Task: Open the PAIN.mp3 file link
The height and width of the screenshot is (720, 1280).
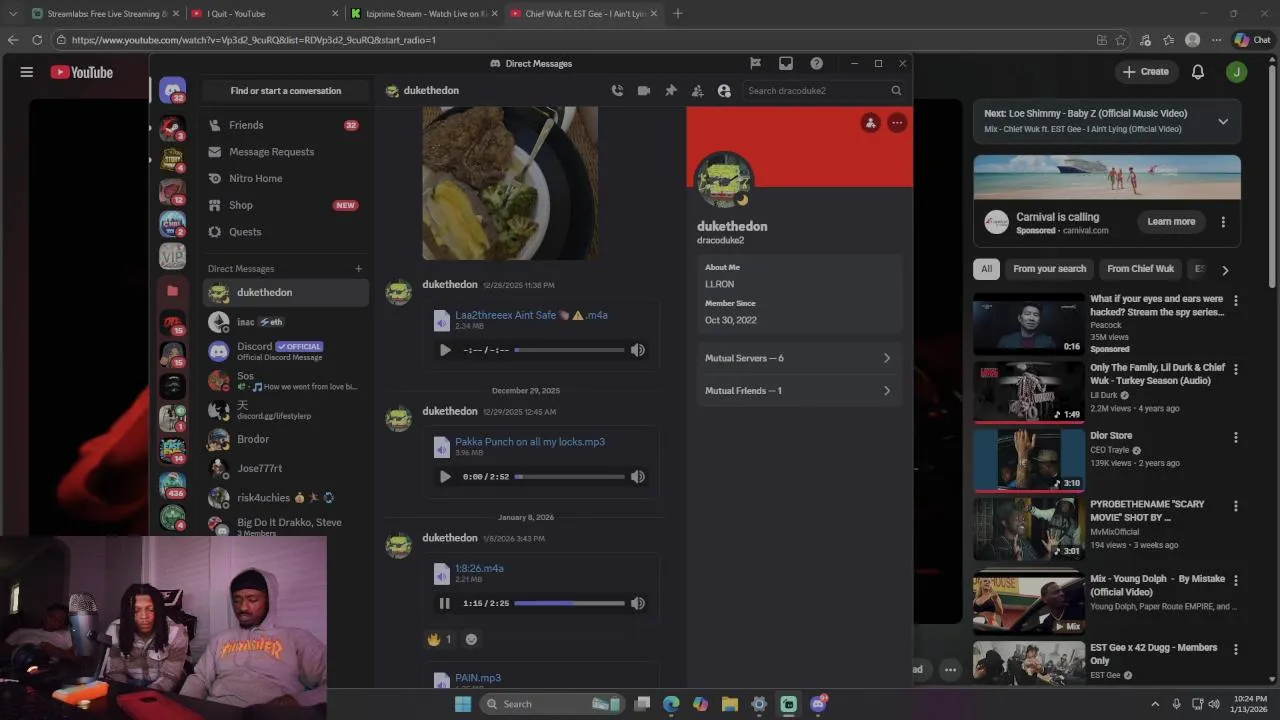Action: click(478, 678)
